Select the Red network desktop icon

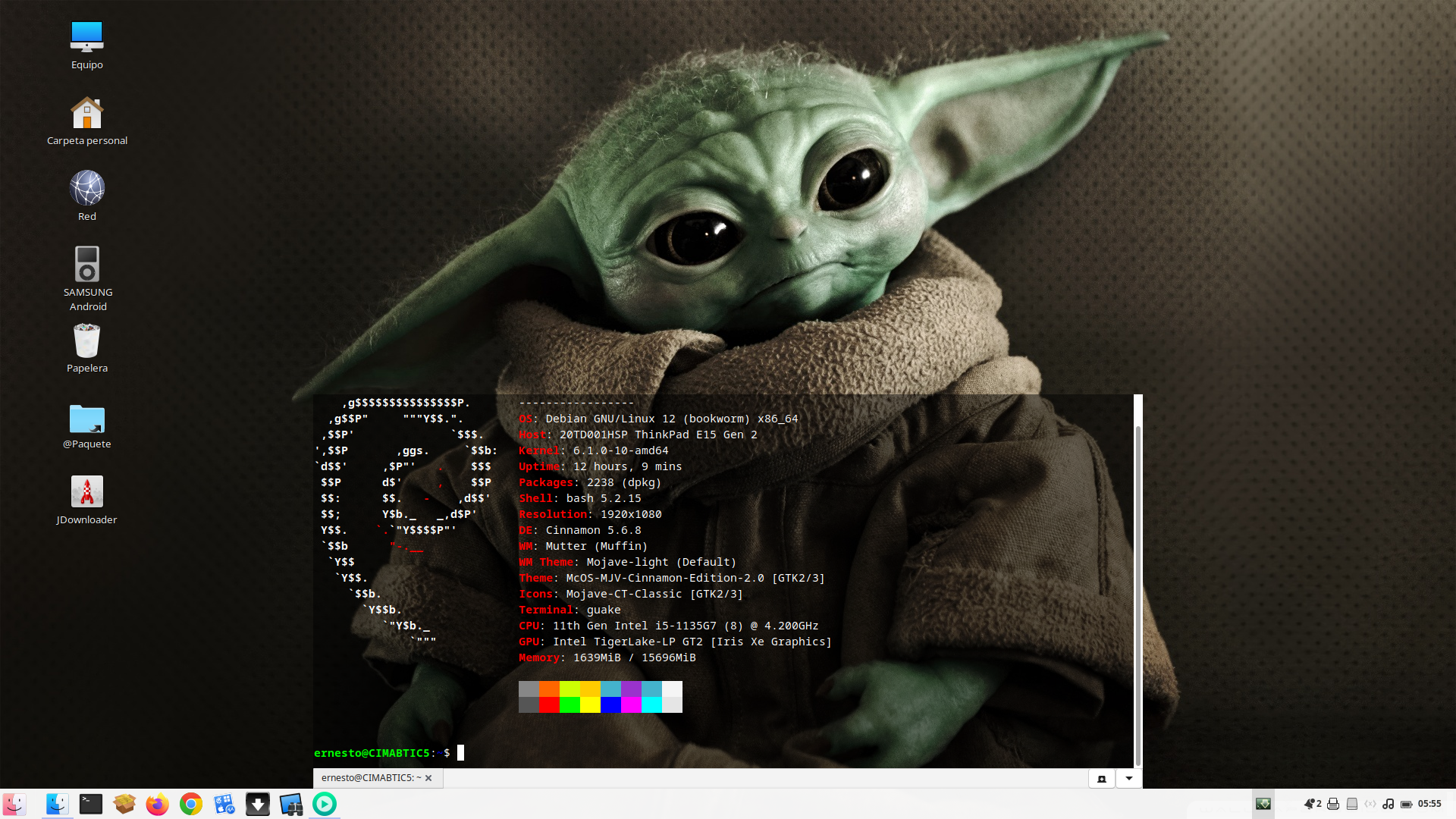tap(86, 196)
